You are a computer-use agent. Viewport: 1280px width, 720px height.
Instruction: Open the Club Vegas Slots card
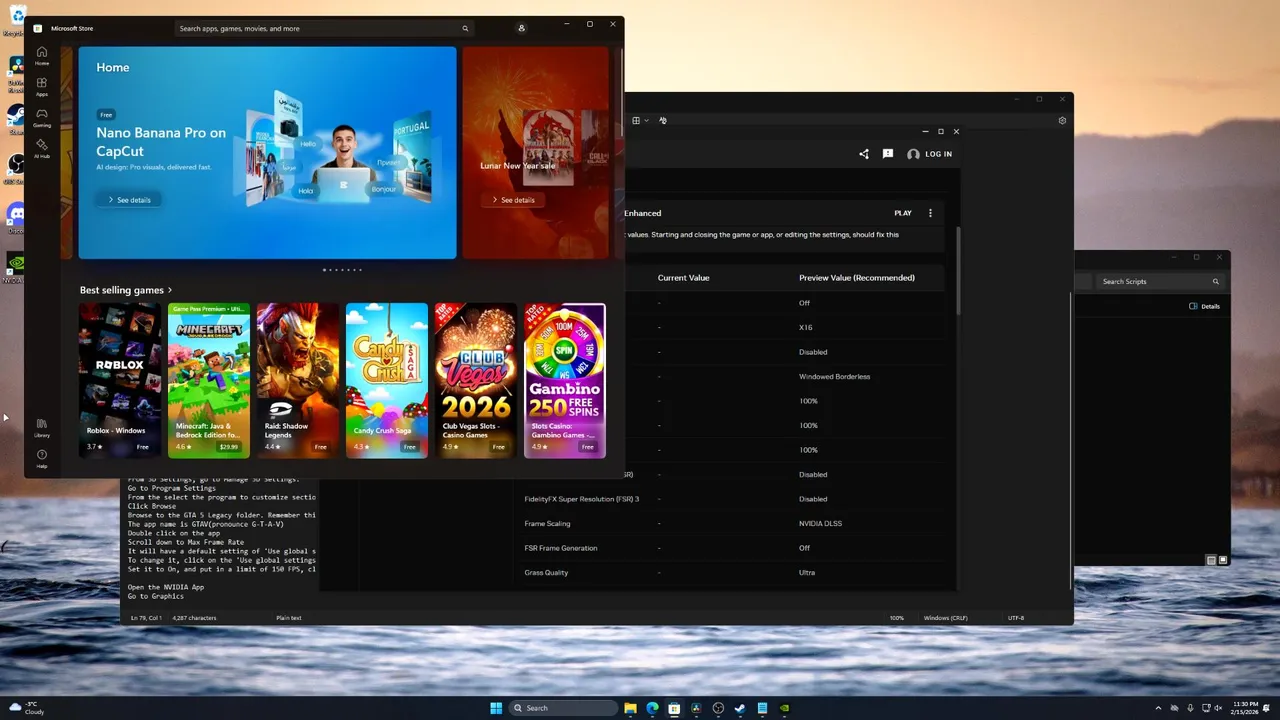tap(476, 380)
